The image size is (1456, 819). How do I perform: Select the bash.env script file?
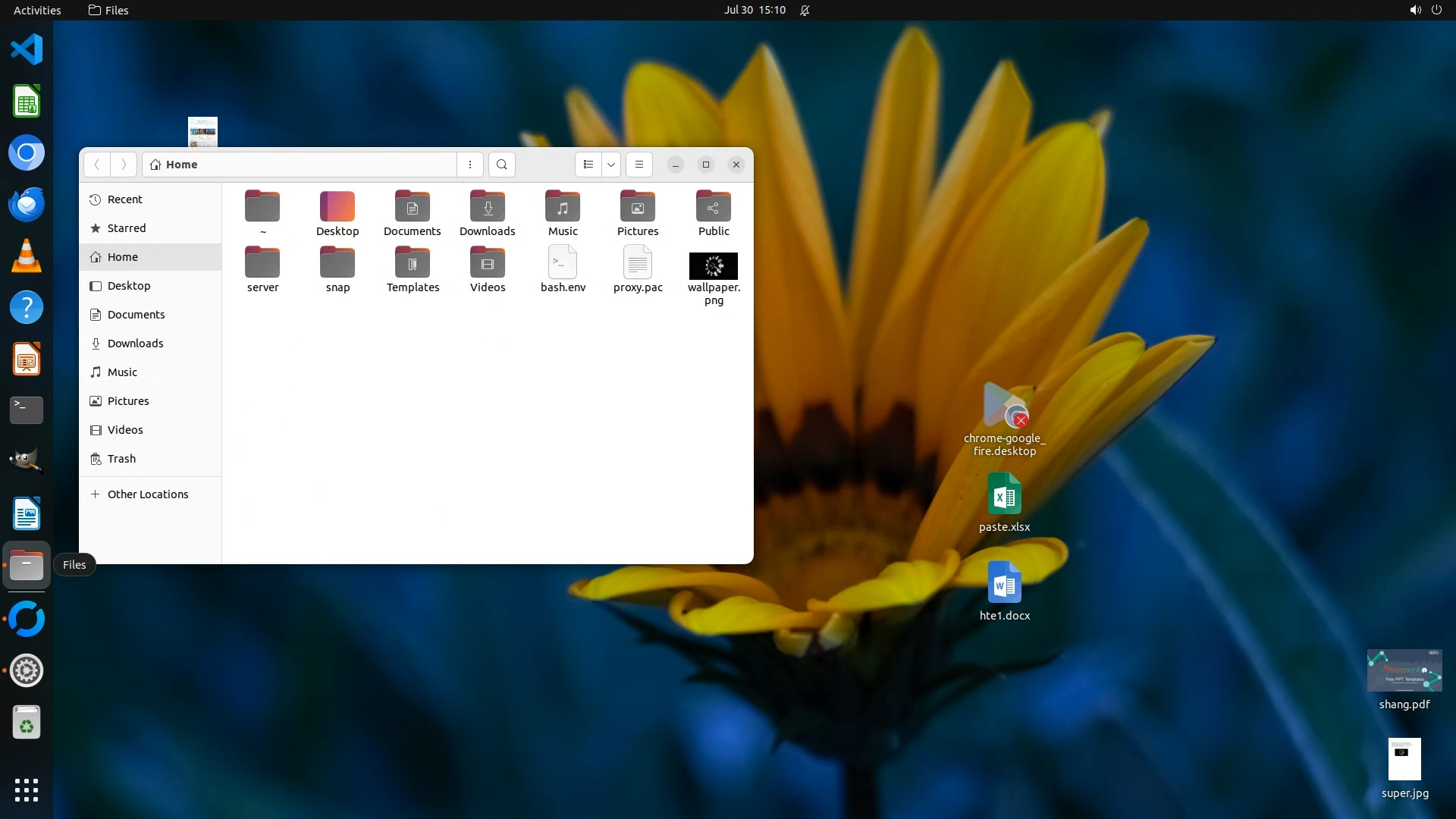click(x=563, y=263)
